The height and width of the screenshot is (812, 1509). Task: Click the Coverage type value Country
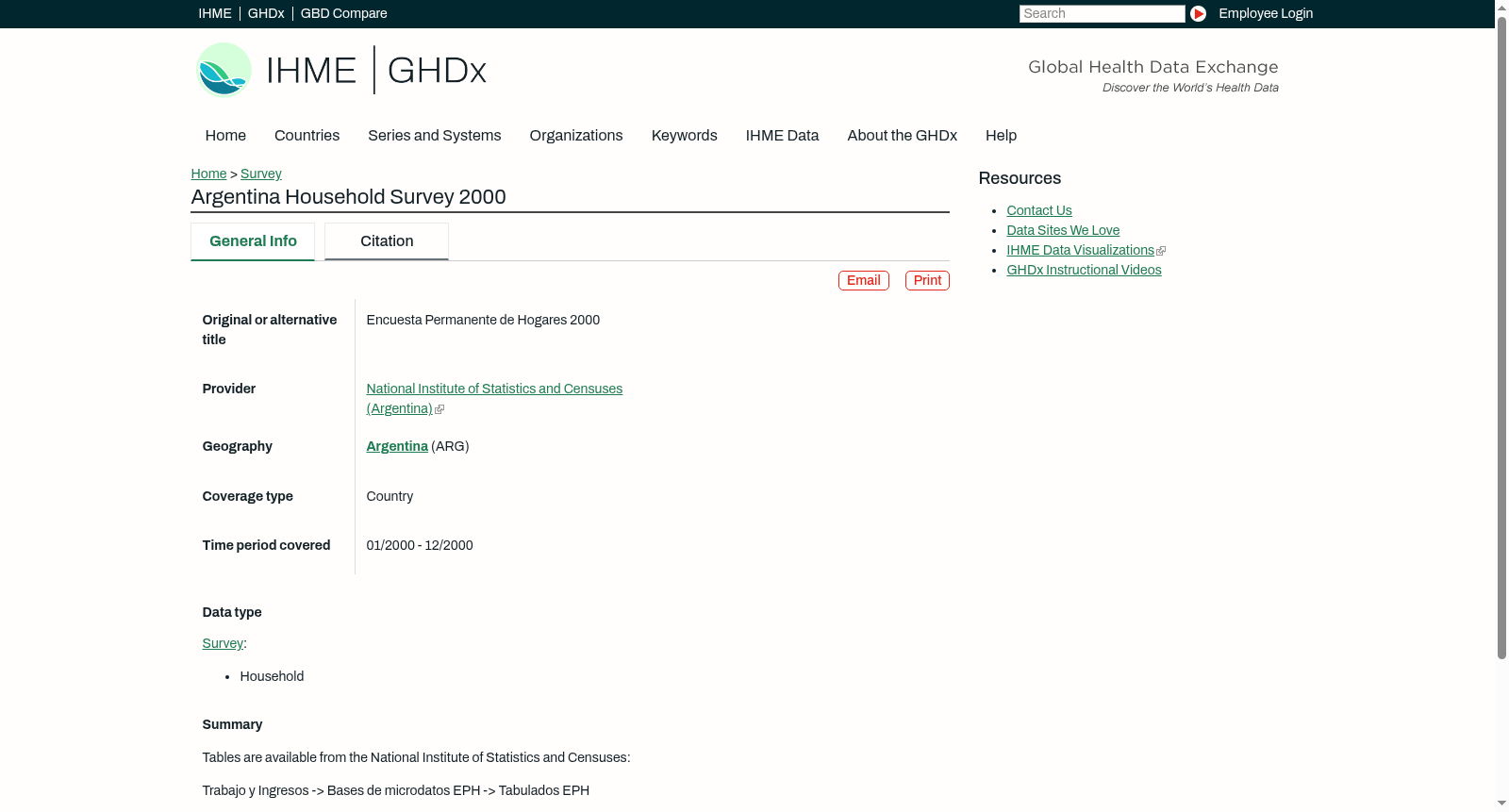coord(390,496)
